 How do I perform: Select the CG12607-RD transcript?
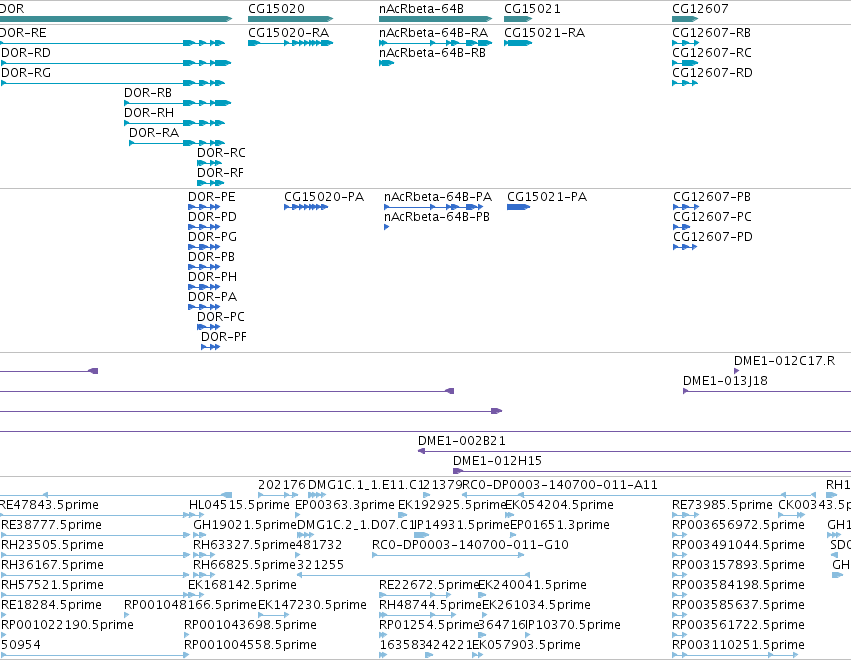coord(685,83)
